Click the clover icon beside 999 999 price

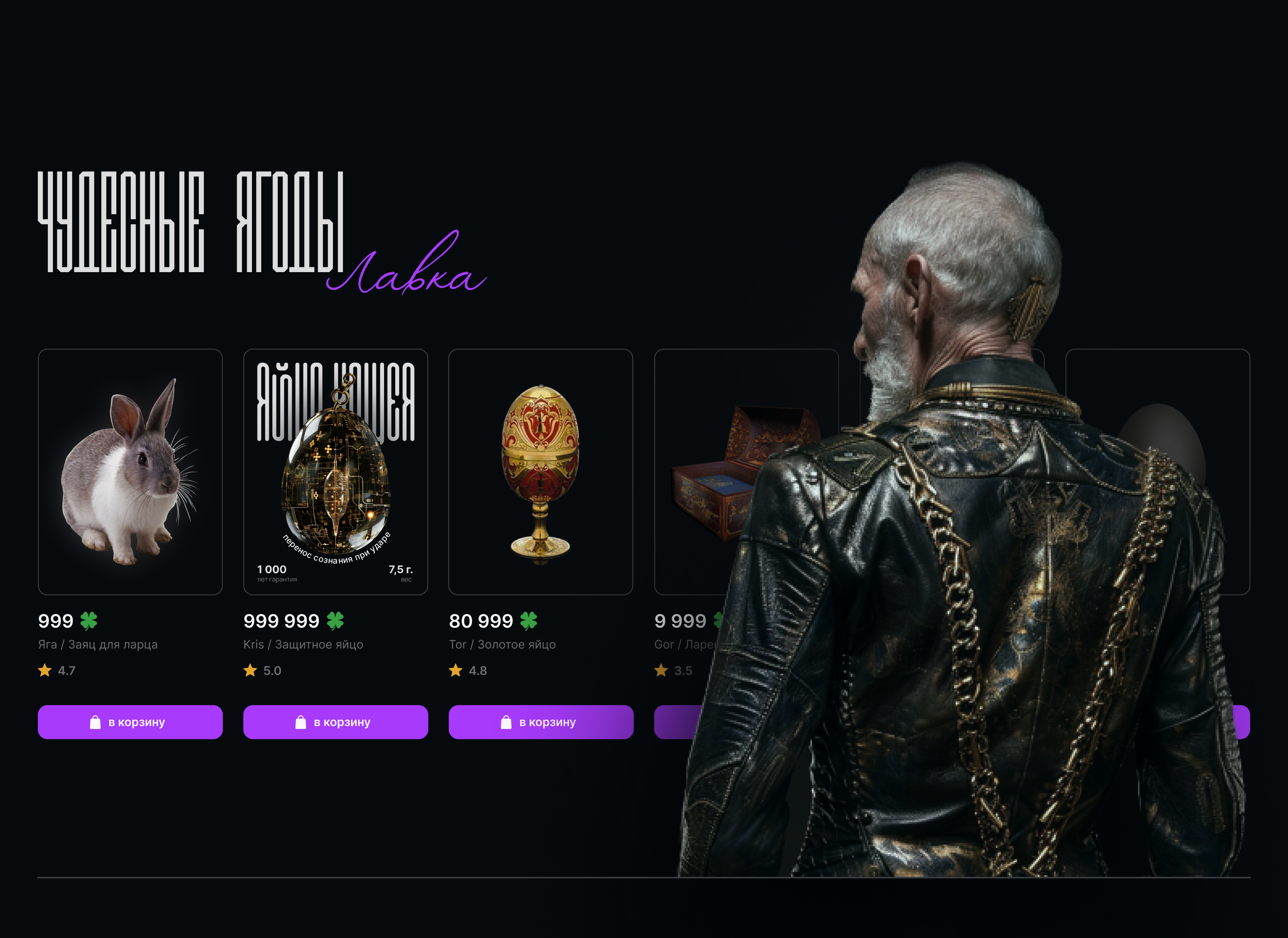click(335, 620)
